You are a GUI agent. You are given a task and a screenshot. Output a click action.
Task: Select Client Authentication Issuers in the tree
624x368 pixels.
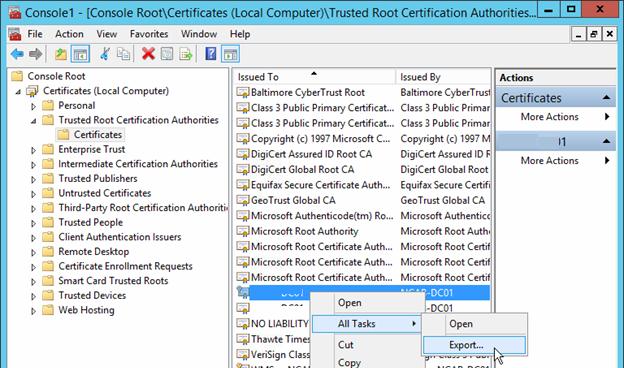pos(119,237)
